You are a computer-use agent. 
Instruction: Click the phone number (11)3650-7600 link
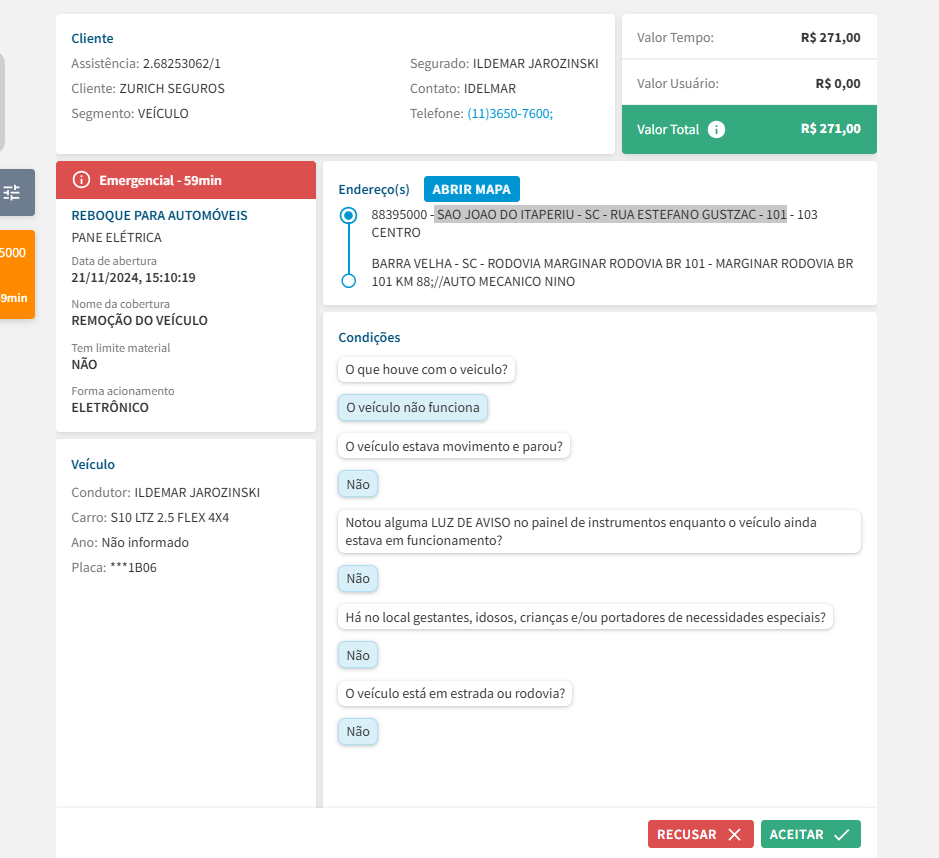pos(510,114)
